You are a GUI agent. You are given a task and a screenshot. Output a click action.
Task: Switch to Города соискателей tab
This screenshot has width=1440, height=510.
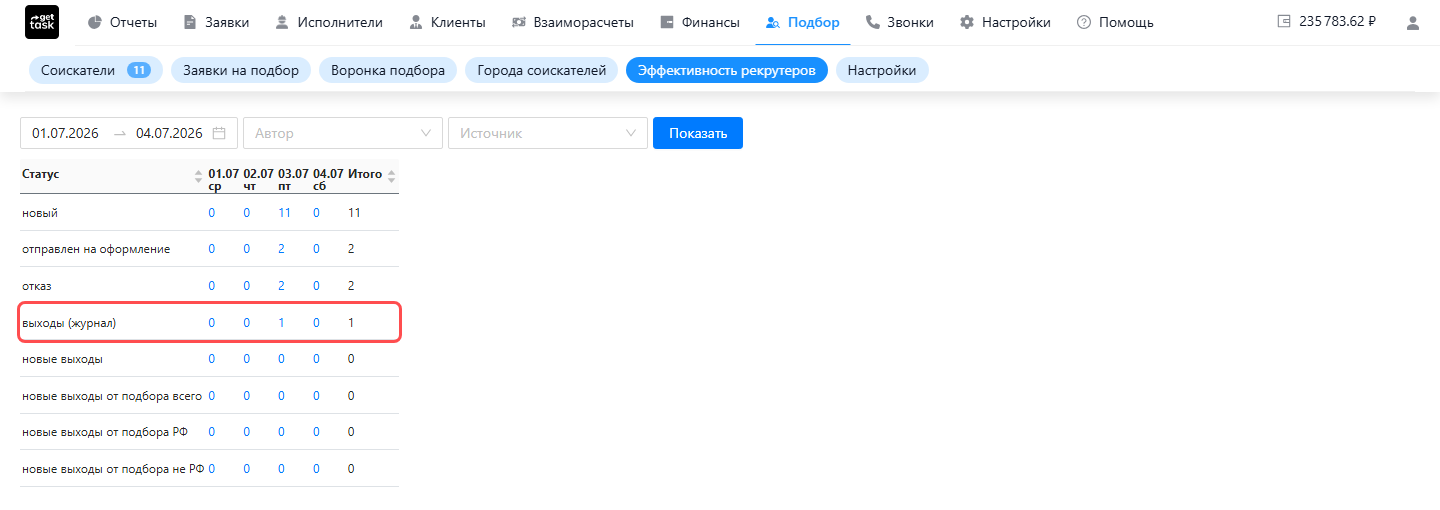click(542, 70)
